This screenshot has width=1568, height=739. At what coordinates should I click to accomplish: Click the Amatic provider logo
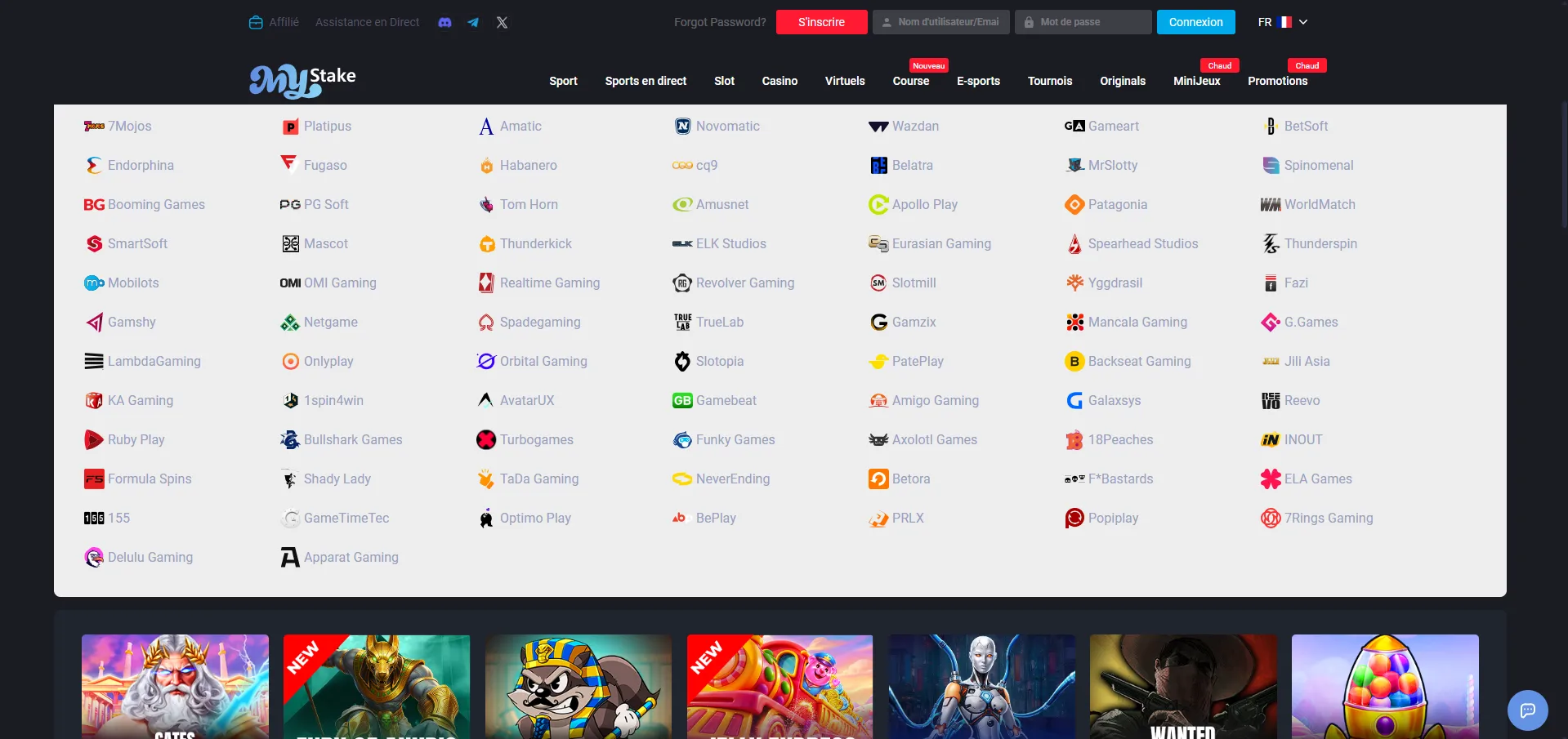486,126
